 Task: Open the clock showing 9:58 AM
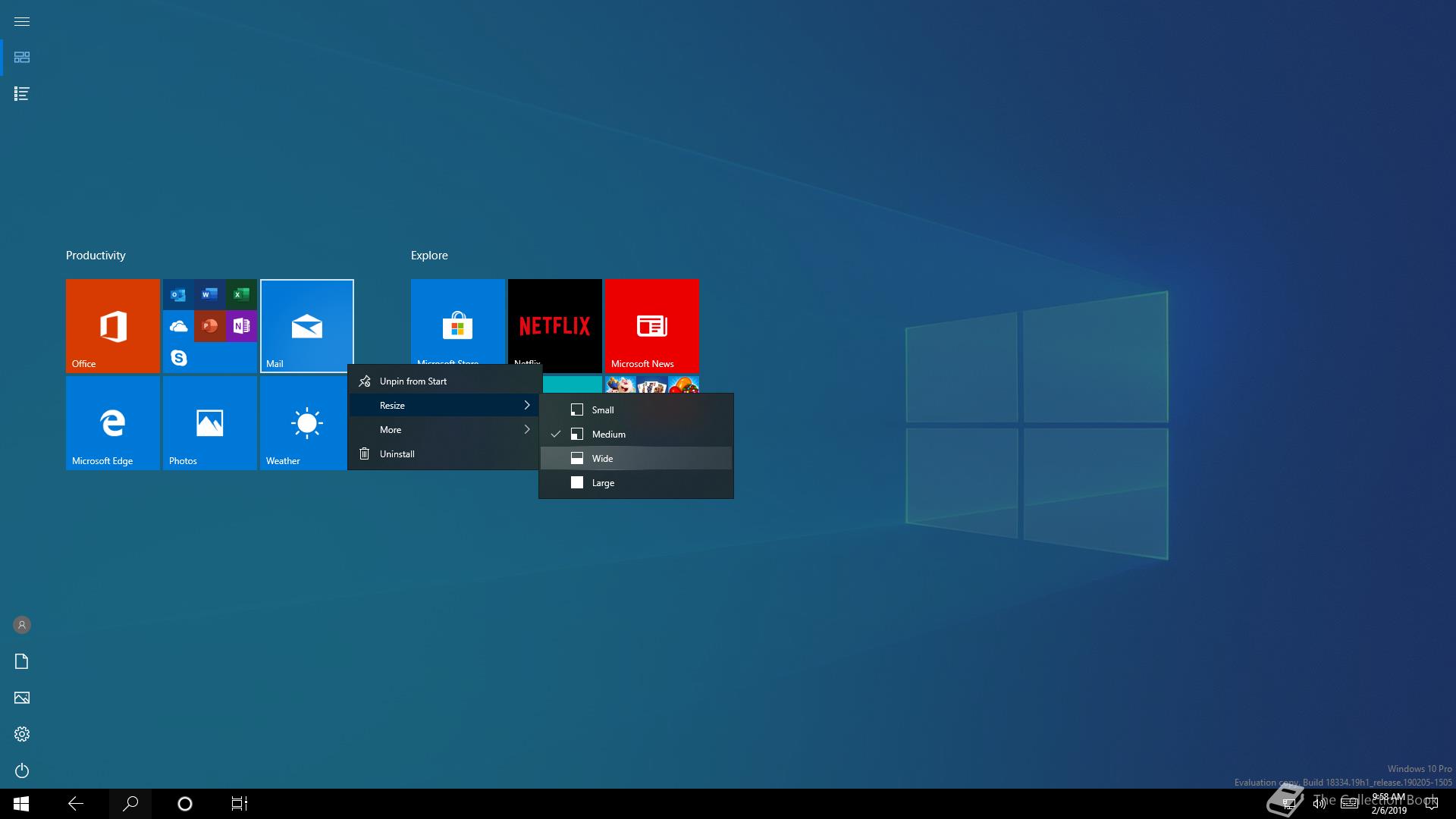click(1389, 804)
